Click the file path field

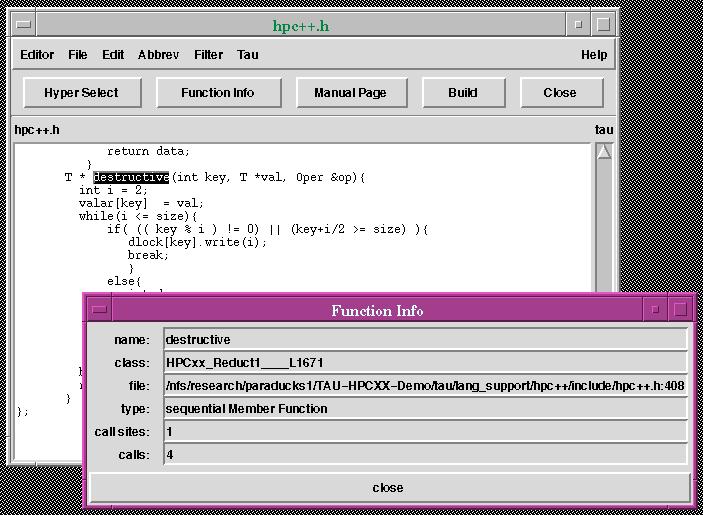point(425,385)
